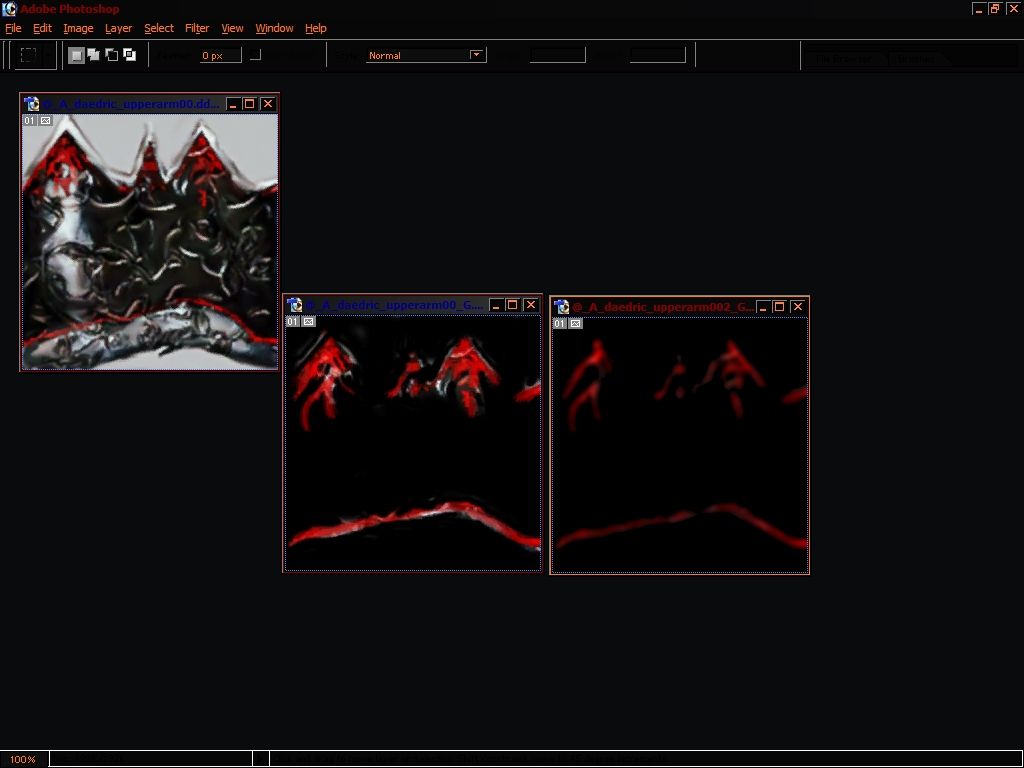Click the 100% zoom field in the status bar

25,759
